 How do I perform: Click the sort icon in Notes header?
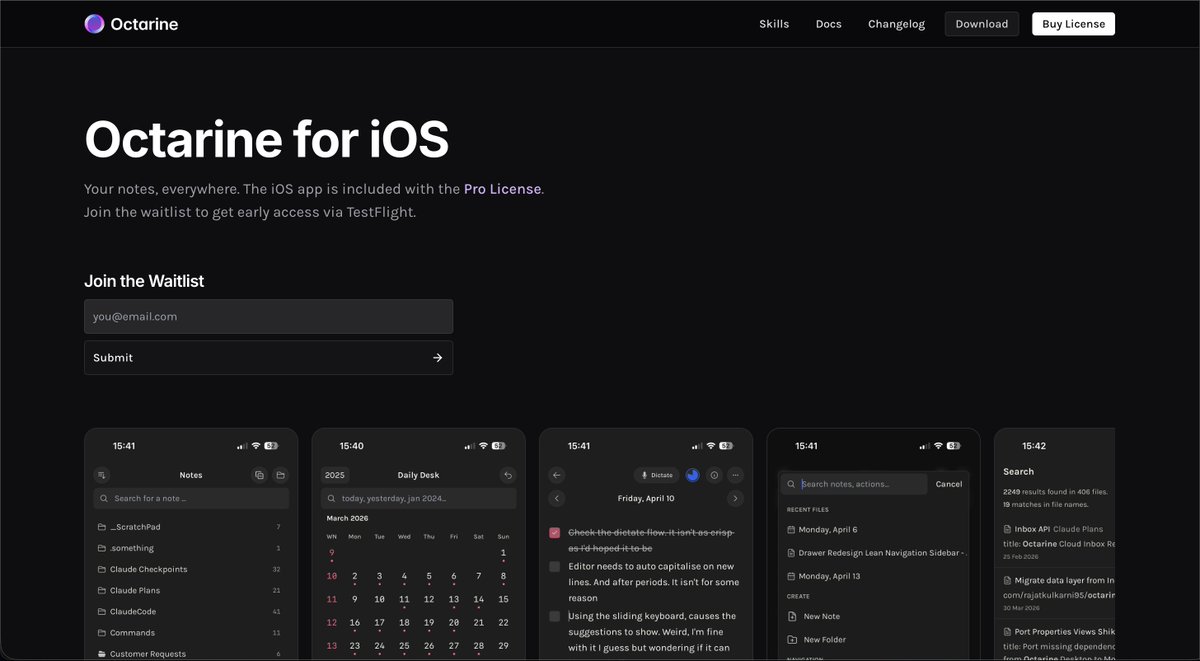[101, 475]
